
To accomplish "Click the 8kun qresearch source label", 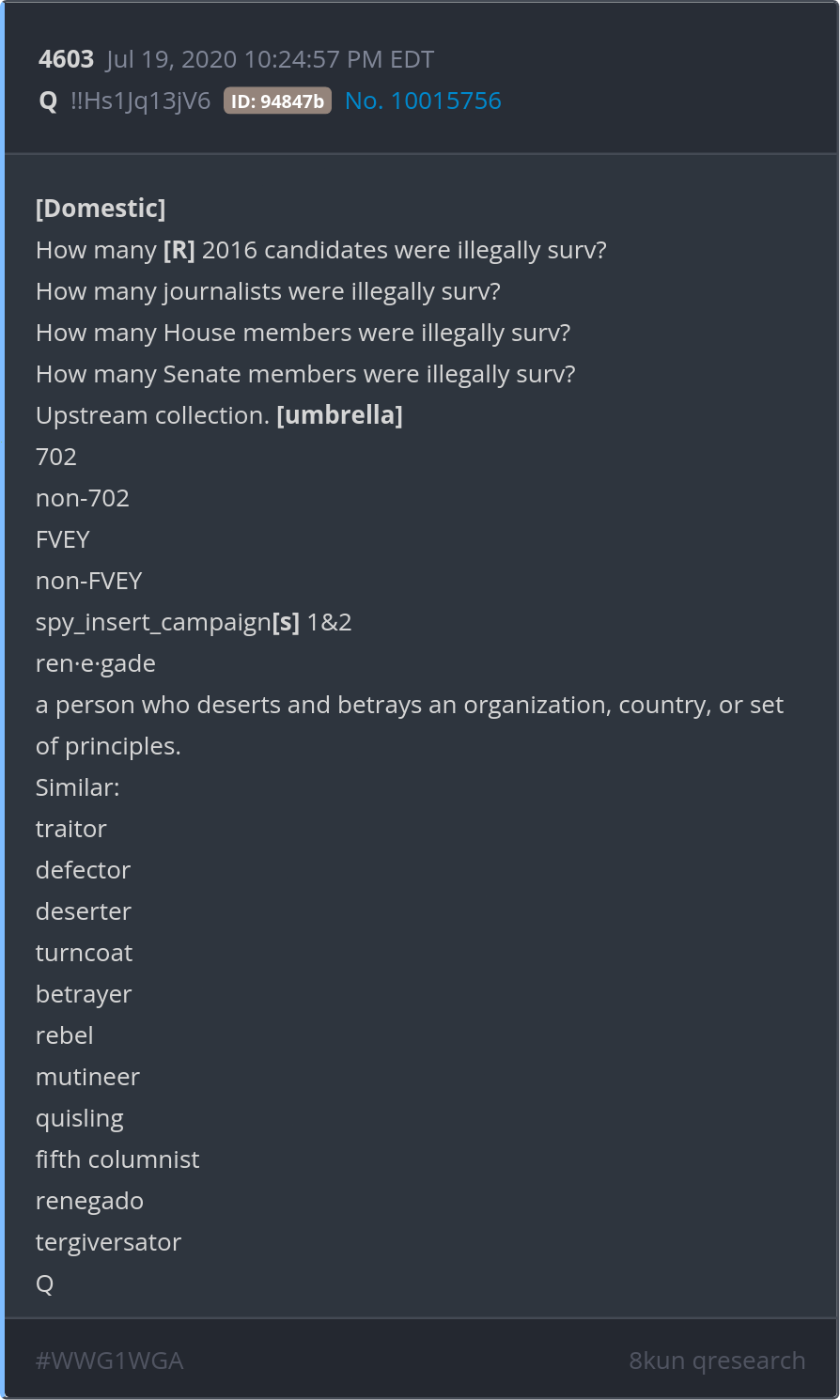I will pos(717,1361).
